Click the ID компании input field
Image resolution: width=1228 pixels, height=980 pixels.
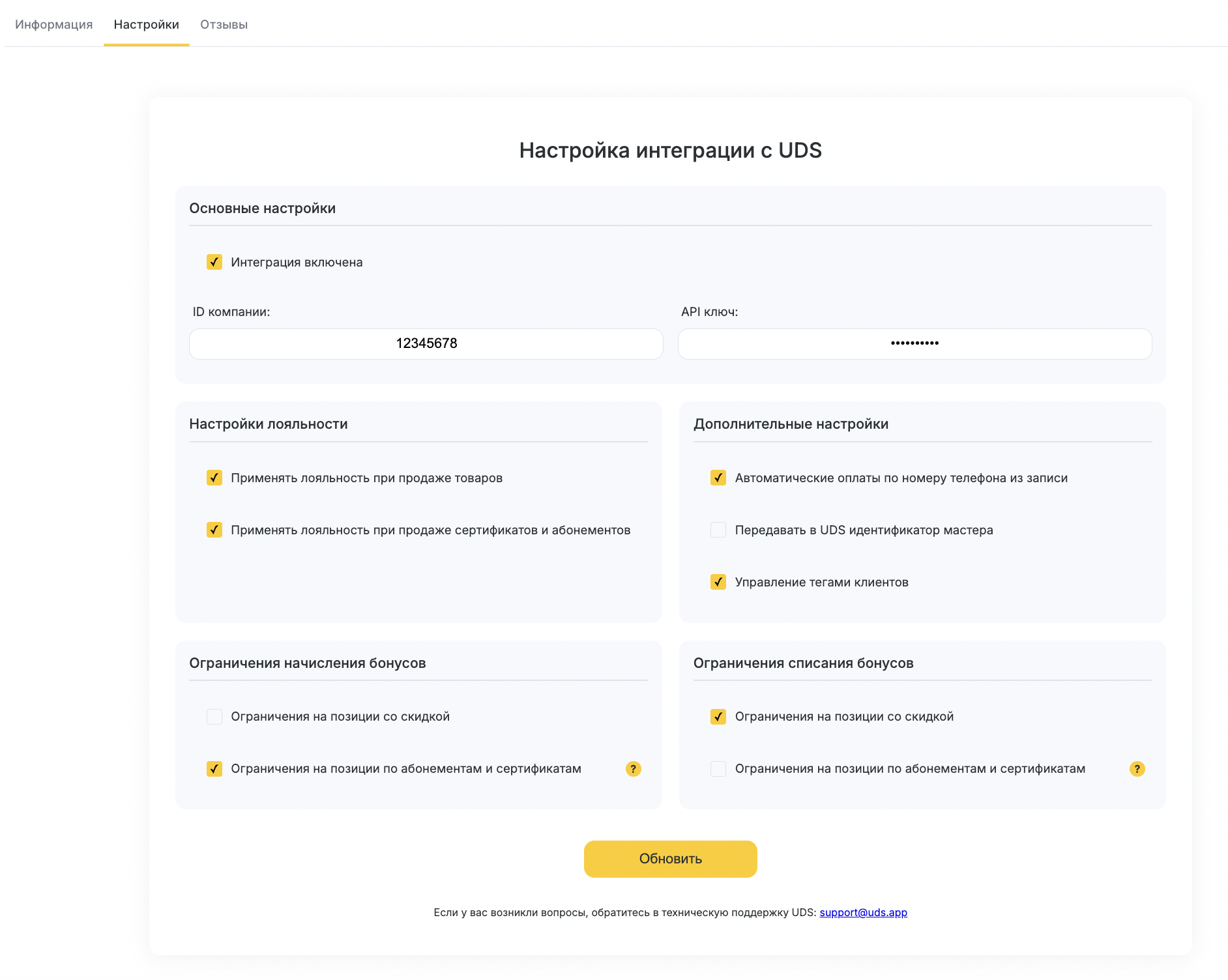click(426, 343)
